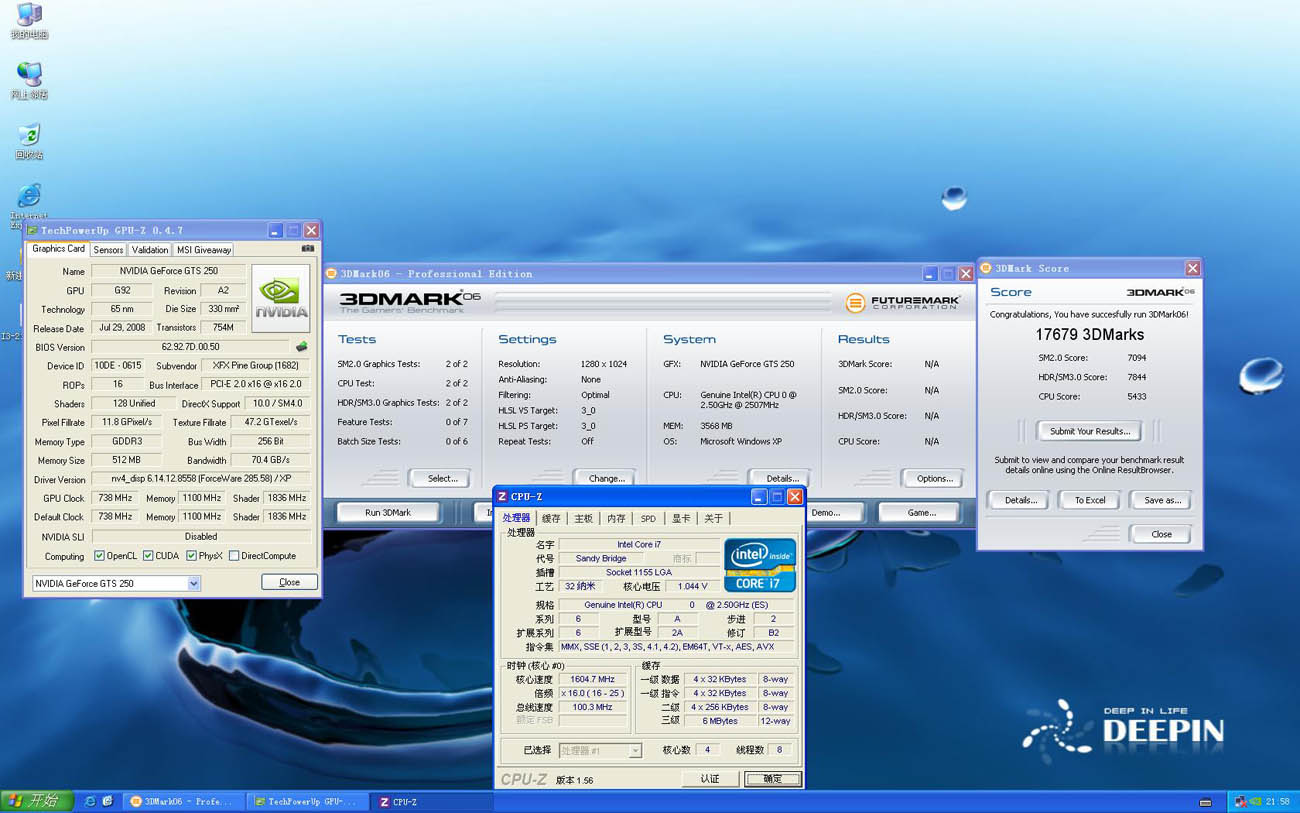Switch to the 主板 tab in CPU-Z

(x=584, y=519)
